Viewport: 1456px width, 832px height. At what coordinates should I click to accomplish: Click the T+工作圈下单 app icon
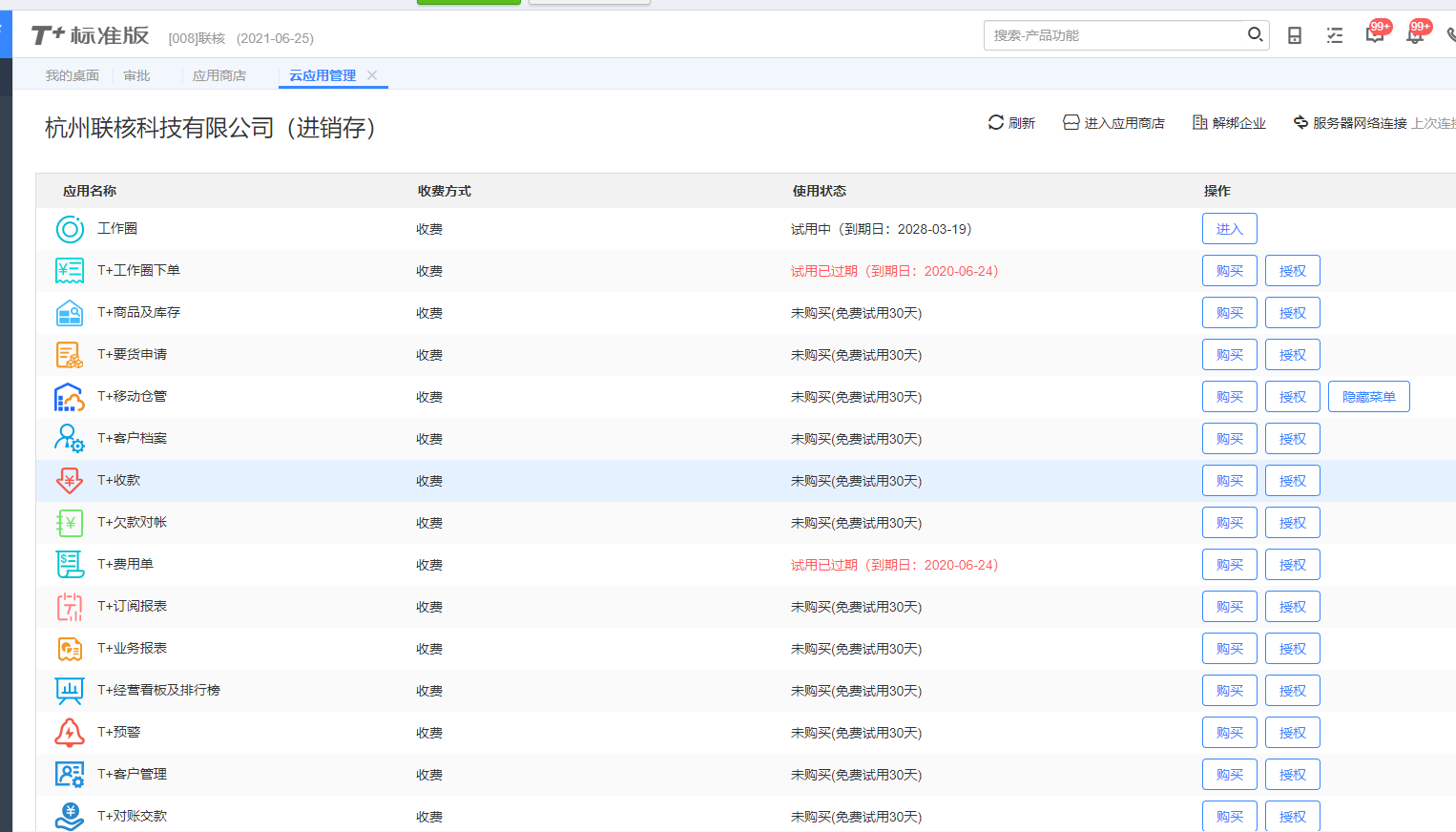(70, 271)
